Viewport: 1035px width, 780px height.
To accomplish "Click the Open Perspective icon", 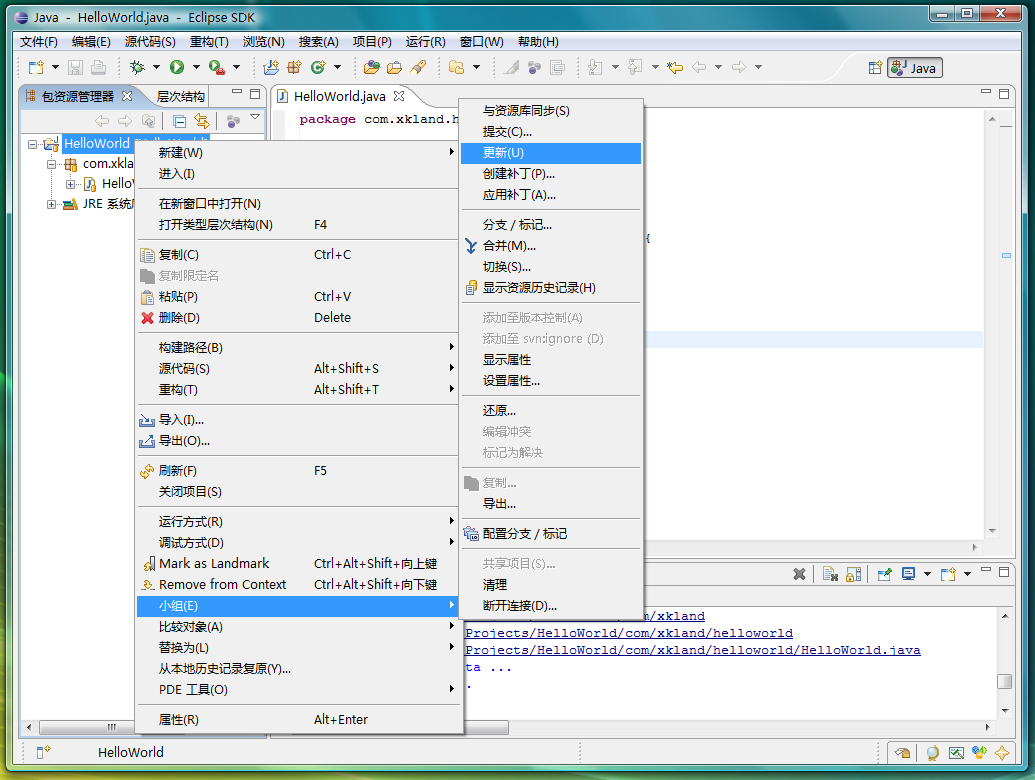I will click(875, 67).
